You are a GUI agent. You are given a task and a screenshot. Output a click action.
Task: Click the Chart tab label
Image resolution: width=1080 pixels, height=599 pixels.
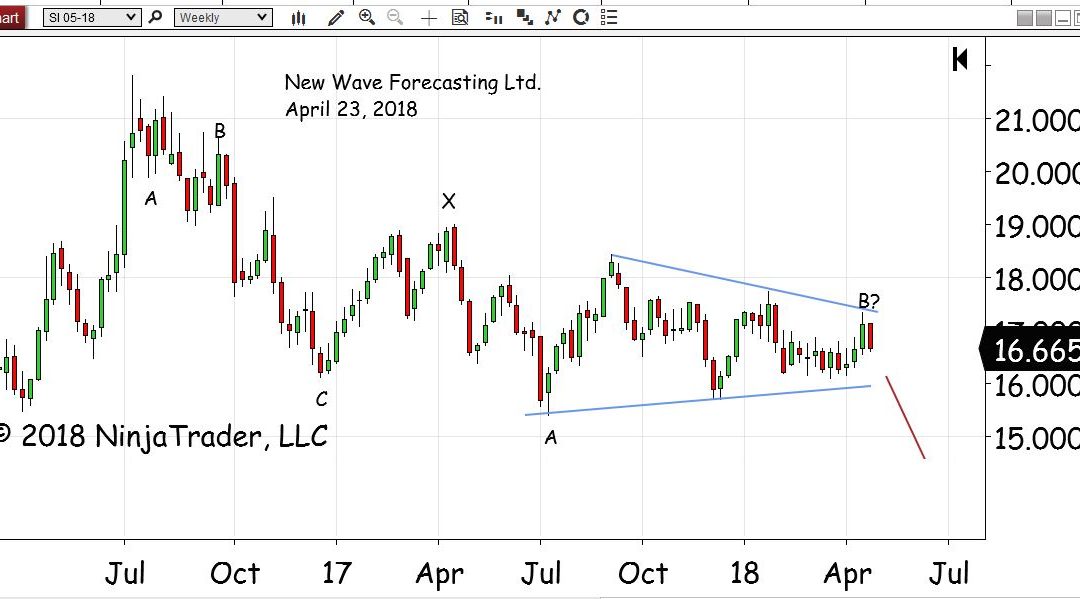tap(11, 17)
